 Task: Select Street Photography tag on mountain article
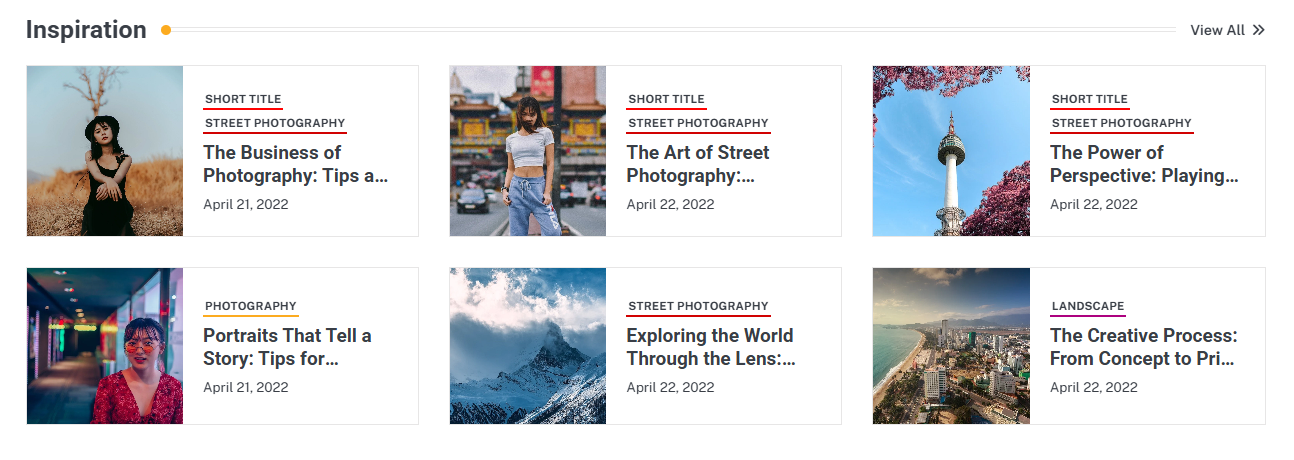point(698,306)
